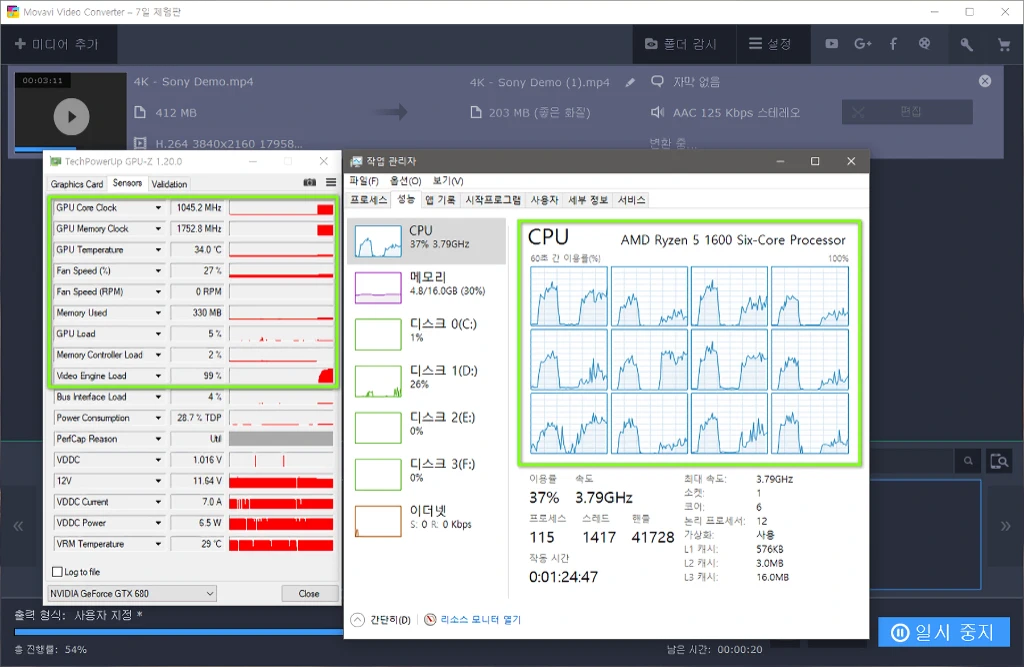Click the left chevrons to previous presets

(x=18, y=526)
